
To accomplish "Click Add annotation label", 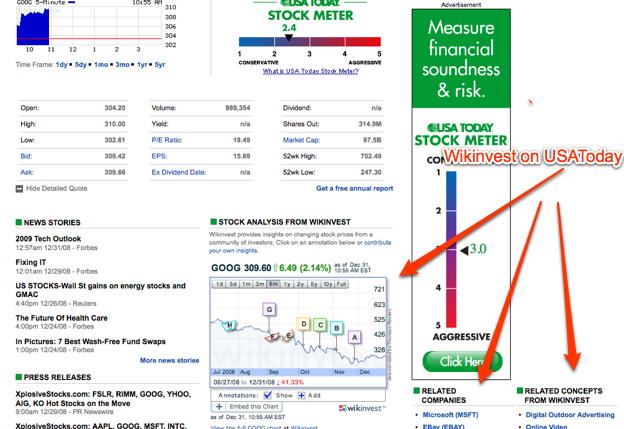I will coord(314,395).
